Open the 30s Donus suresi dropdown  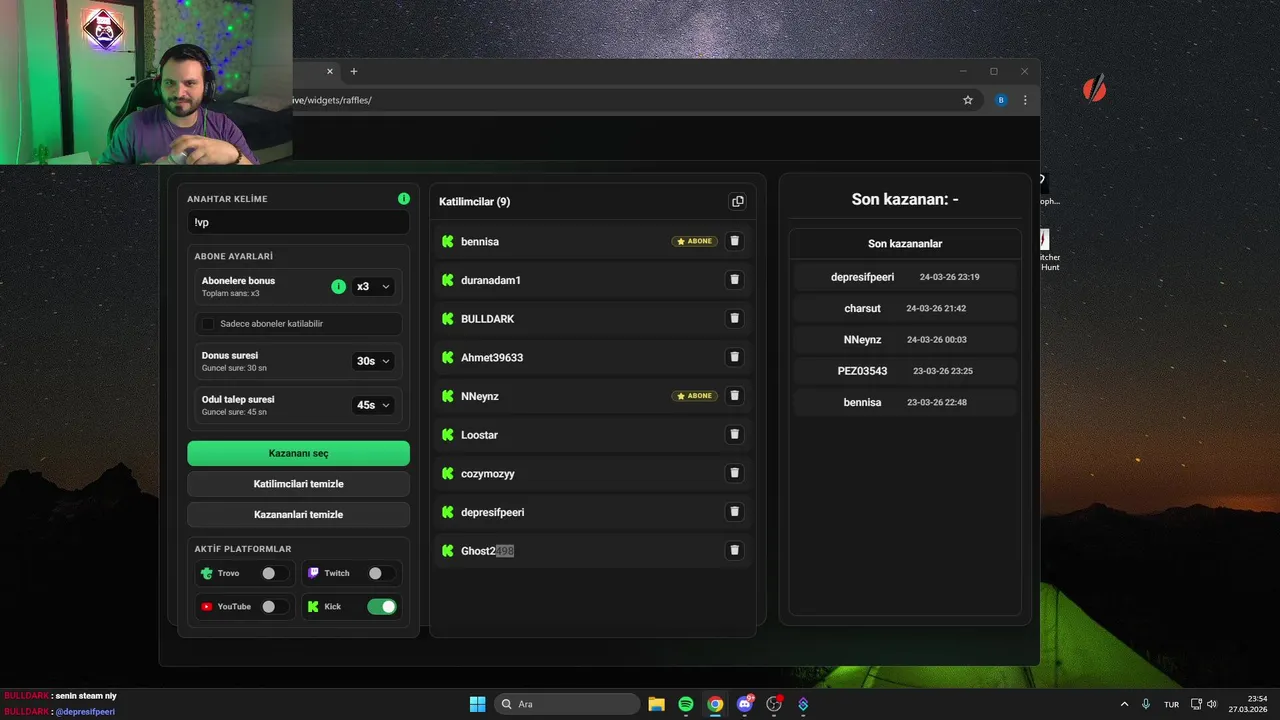pos(373,361)
